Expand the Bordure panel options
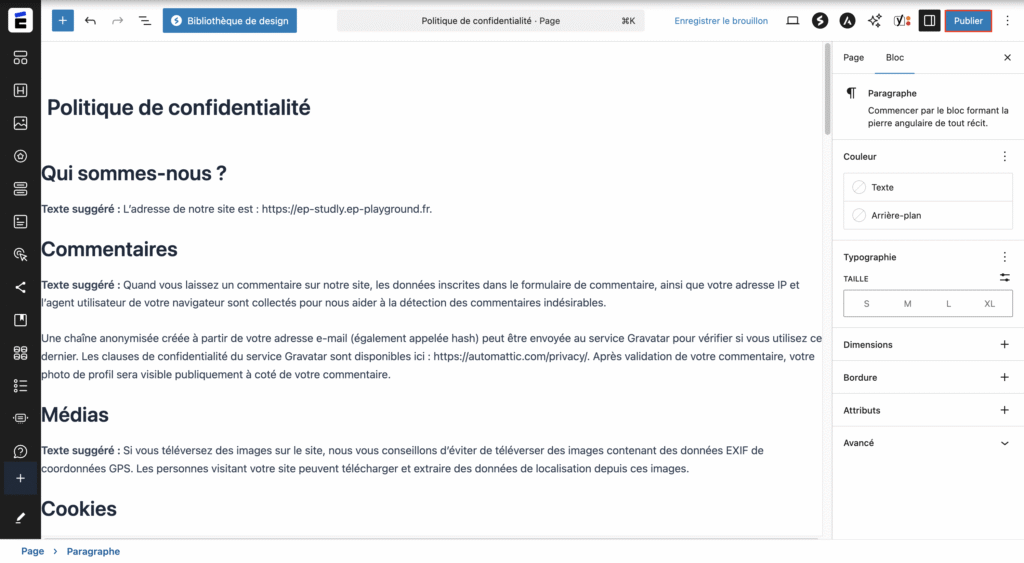The width and height of the screenshot is (1024, 563). (1004, 377)
